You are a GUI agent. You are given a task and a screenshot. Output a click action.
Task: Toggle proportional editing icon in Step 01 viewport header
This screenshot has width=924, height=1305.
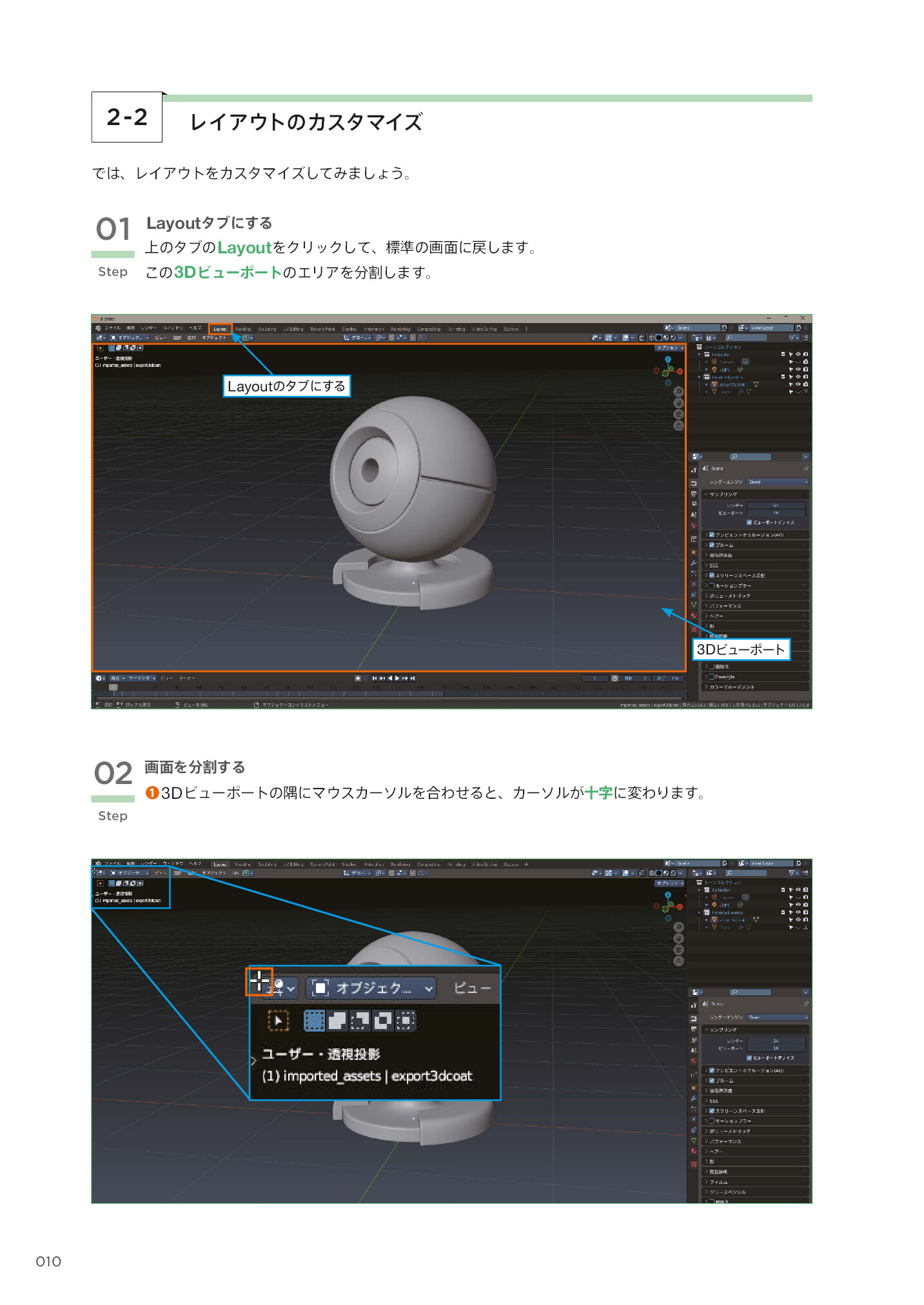413,338
